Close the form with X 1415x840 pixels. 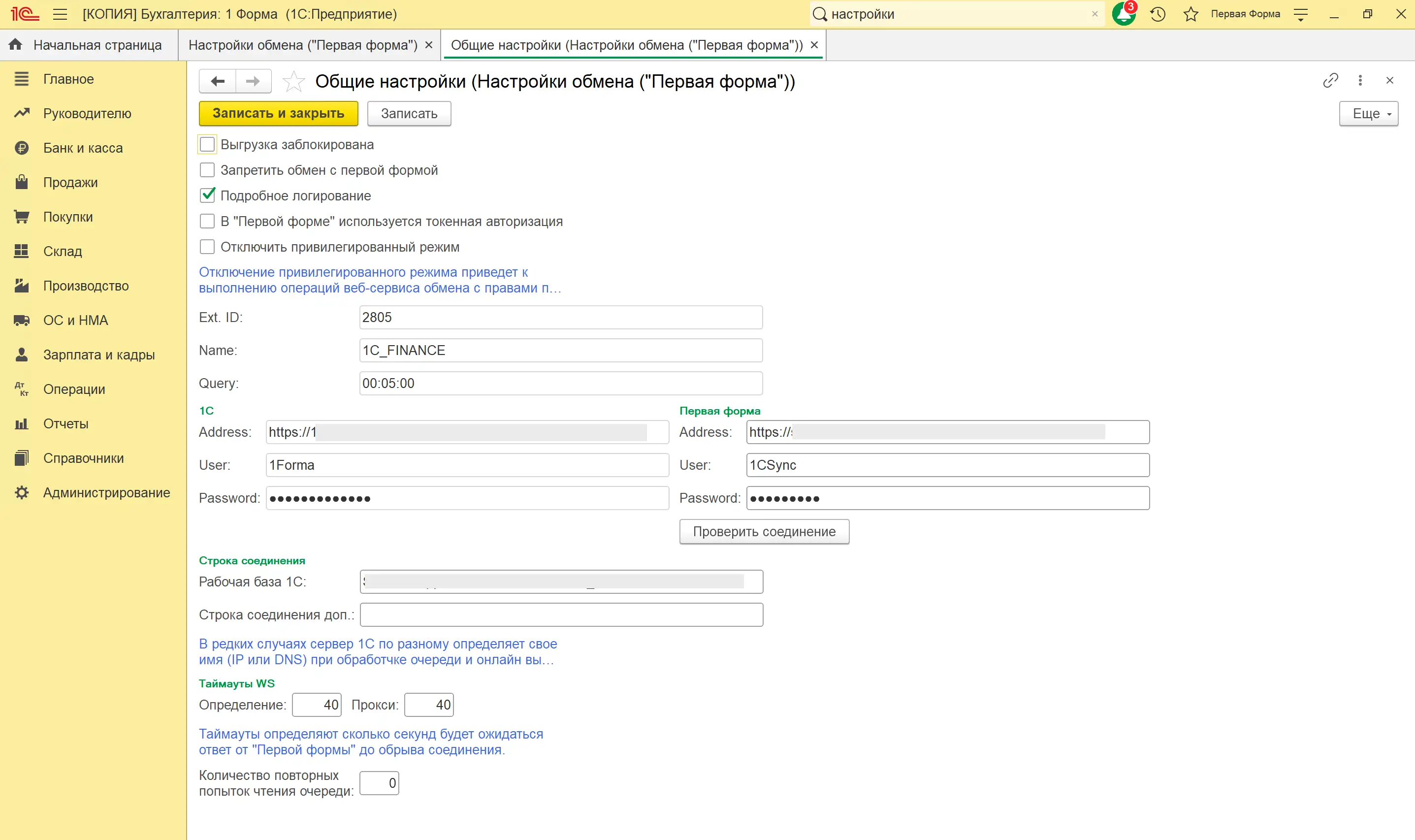[1389, 80]
